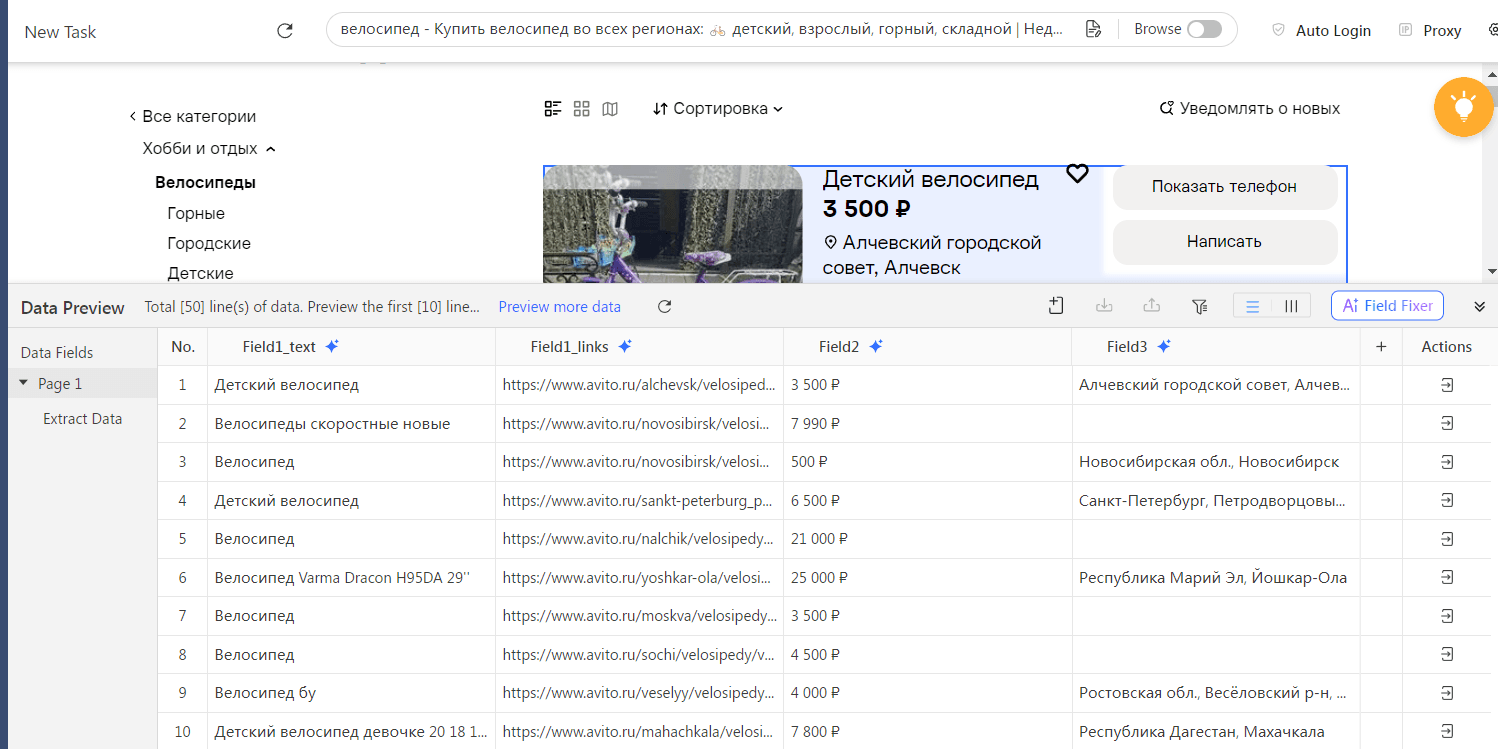Click the AI sparkle icon next to Field3
Viewport: 1498px width, 749px height.
(1164, 346)
